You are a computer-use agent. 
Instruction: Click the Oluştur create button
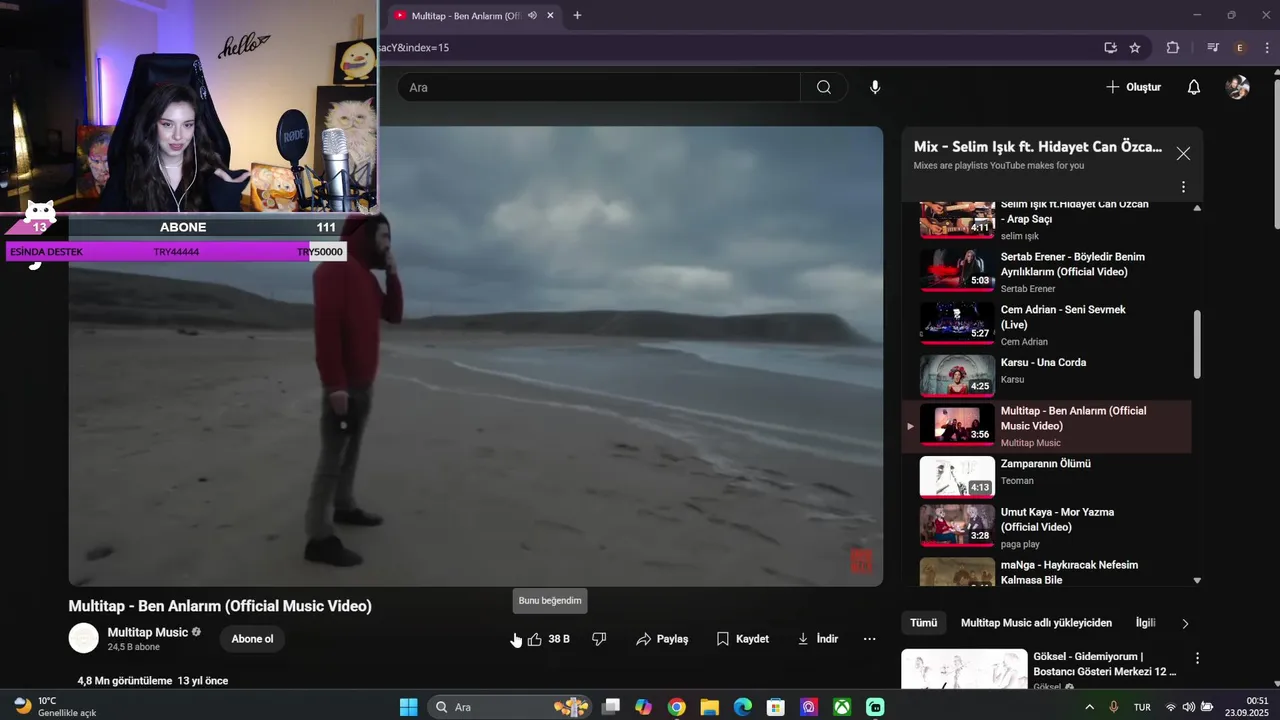1133,87
